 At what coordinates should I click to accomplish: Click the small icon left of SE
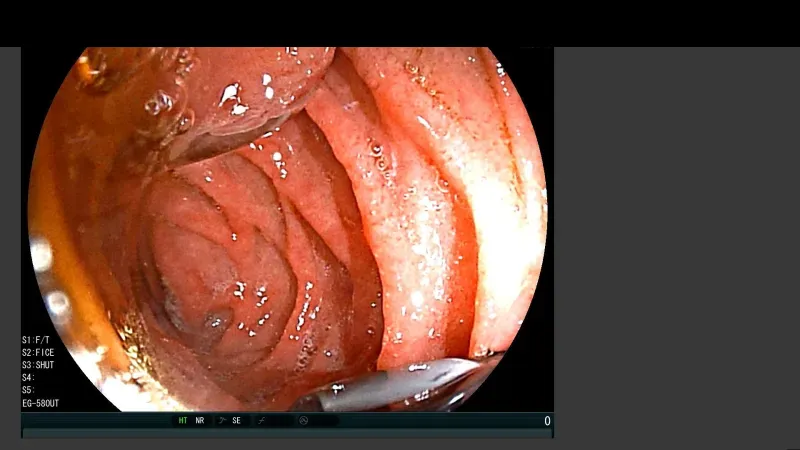[x=222, y=421]
